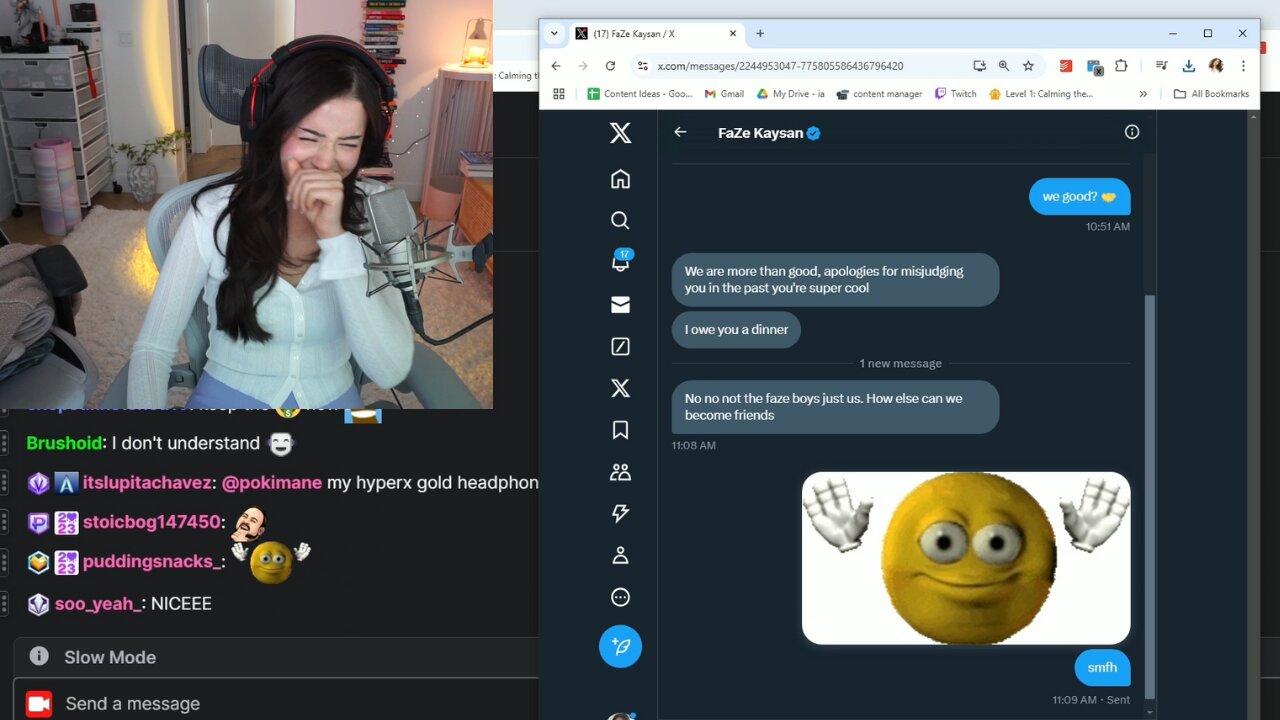Open Notifications bell with 17 badge
This screenshot has width=1280, height=720.
coord(621,261)
